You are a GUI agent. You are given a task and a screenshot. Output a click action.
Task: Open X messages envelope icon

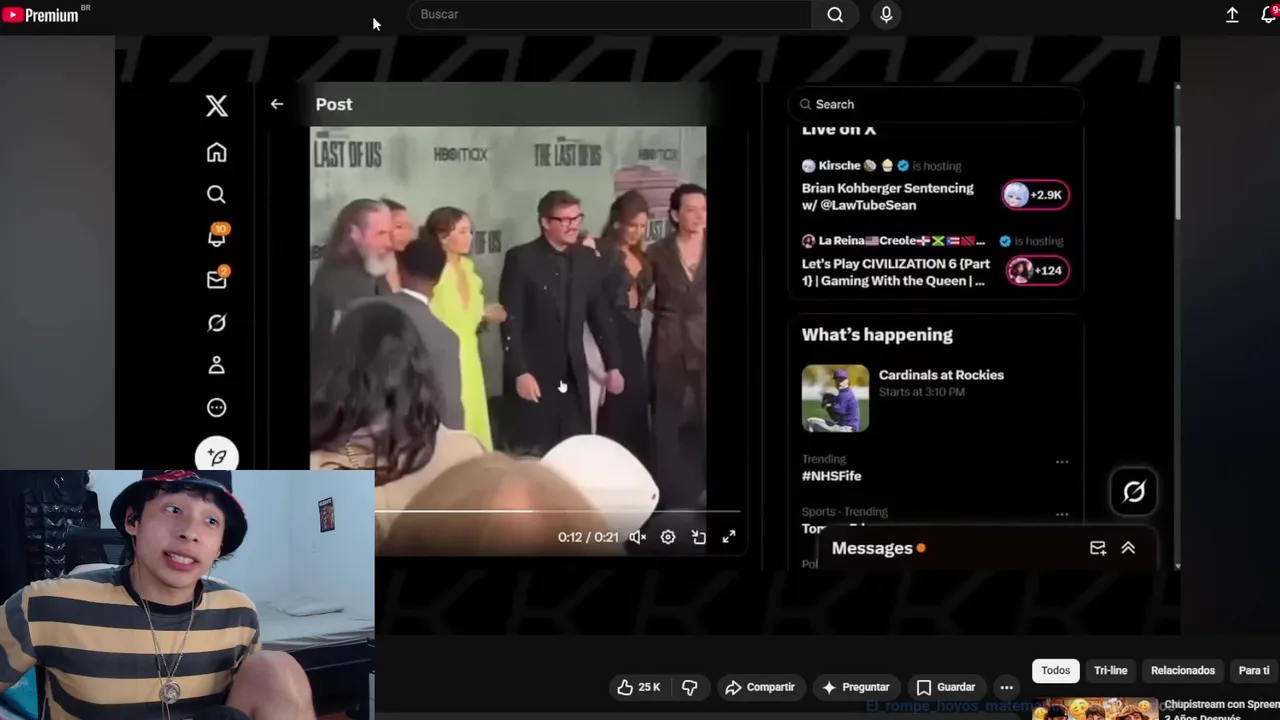[x=216, y=280]
